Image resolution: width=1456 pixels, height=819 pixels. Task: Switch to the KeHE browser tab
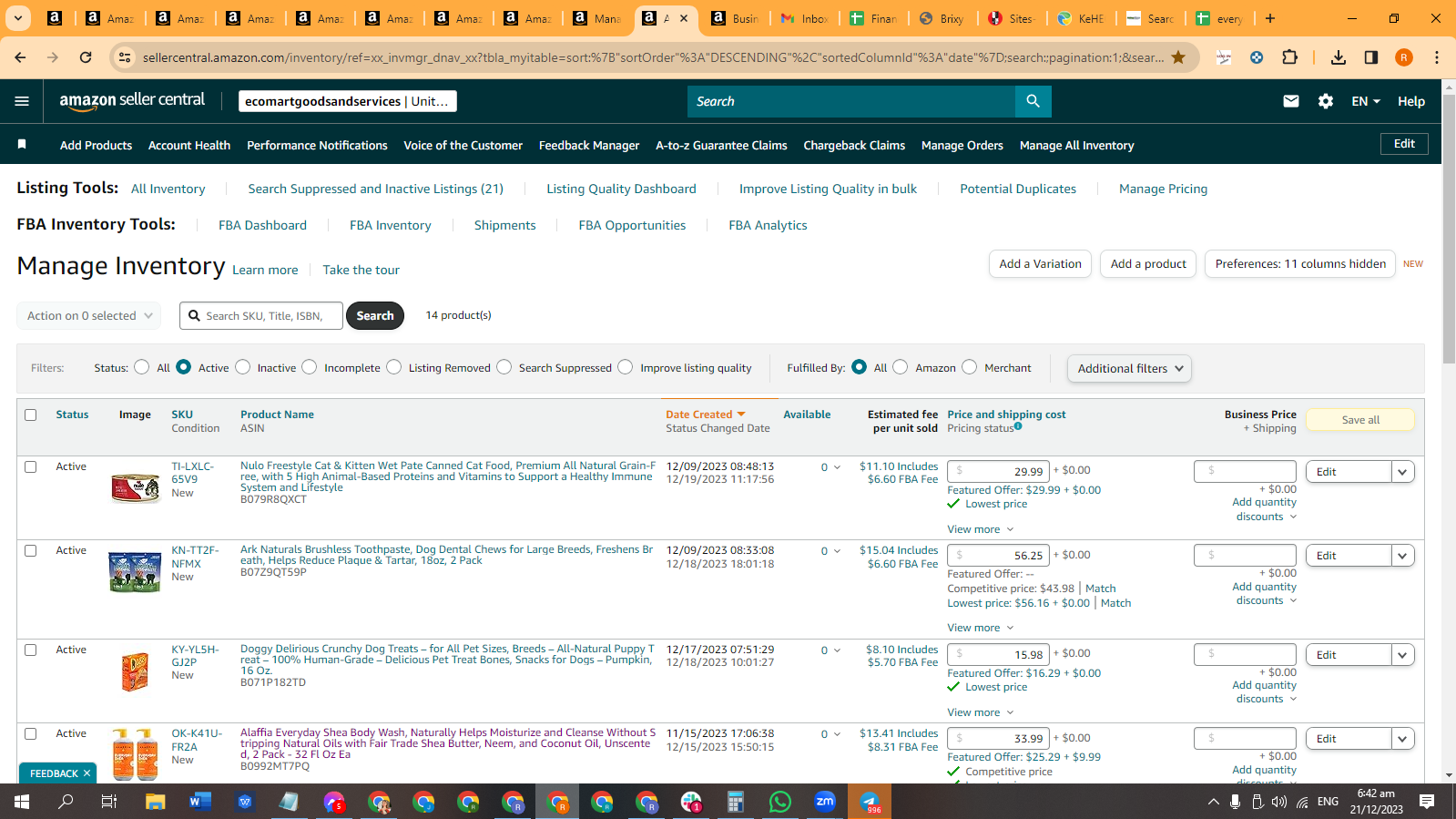[1081, 18]
